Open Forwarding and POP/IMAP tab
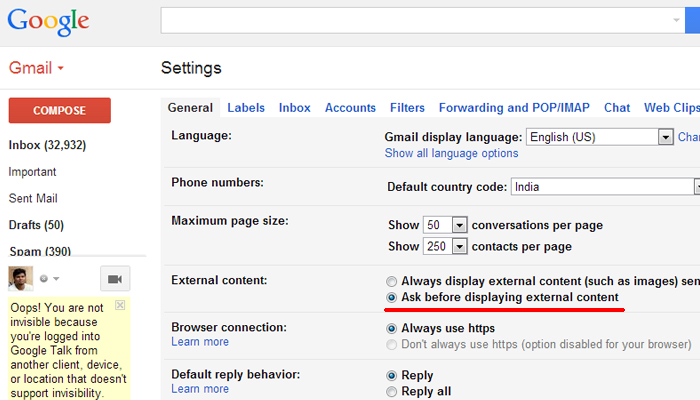The width and height of the screenshot is (700, 400). (514, 108)
